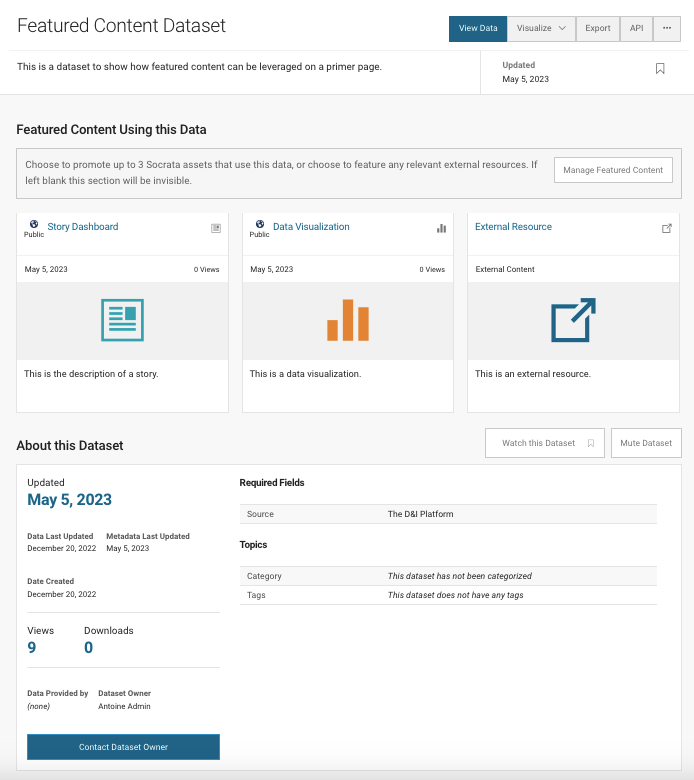Screen dimensions: 694x780
Task: Click the 'Topics' heading
Action: pyautogui.click(x=253, y=545)
